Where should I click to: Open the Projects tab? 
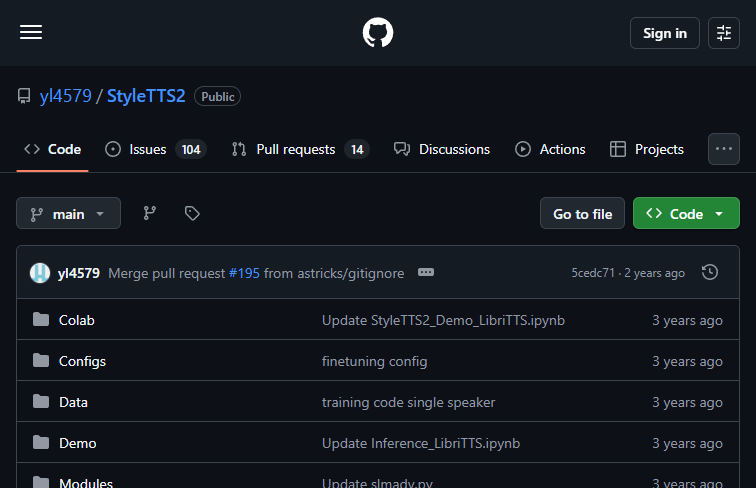pos(647,149)
